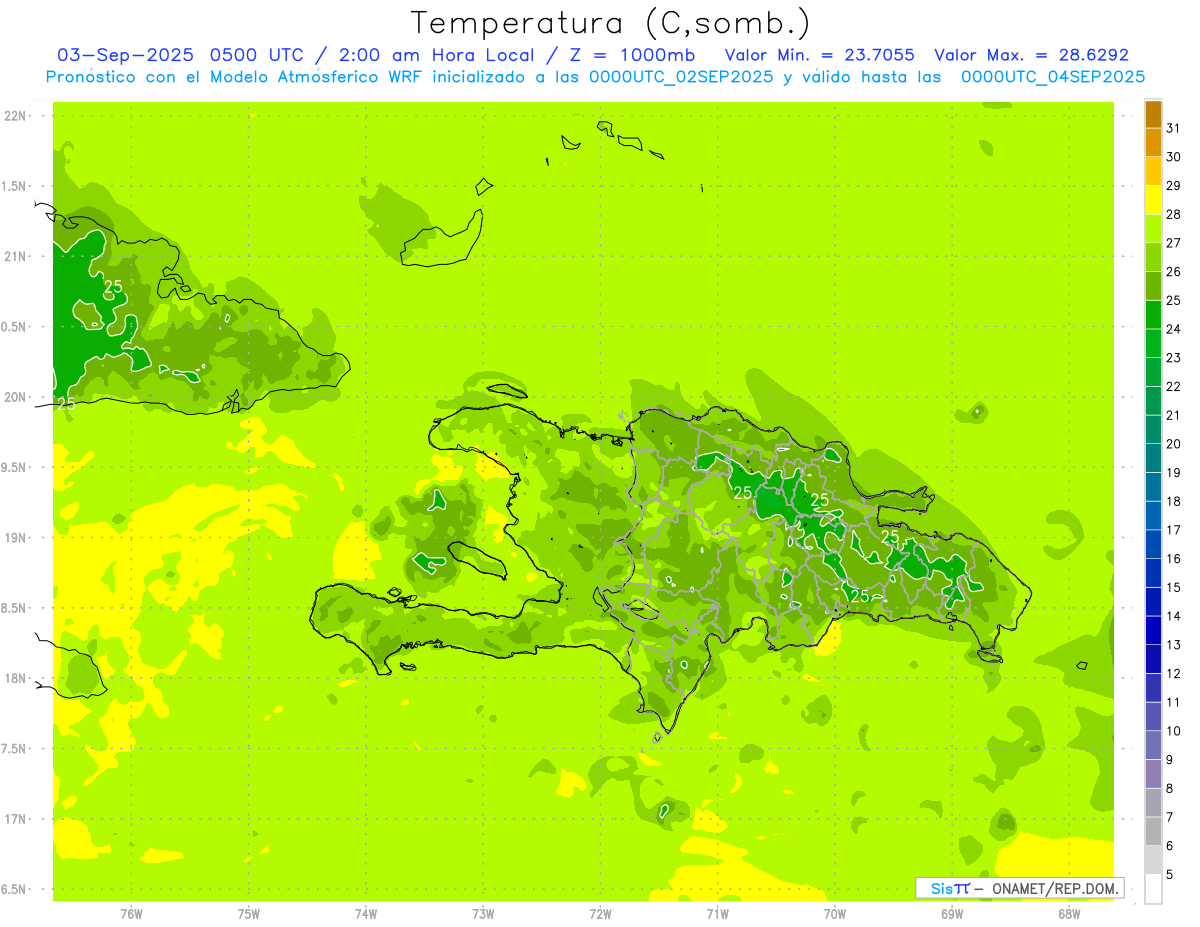Click the '0000UTC_04SEP2025' valid-until timestamp

[x=1052, y=77]
